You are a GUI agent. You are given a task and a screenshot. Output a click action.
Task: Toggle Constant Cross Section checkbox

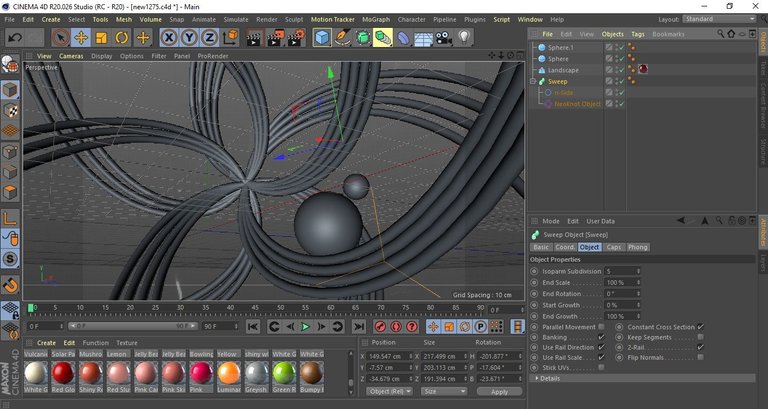700,327
